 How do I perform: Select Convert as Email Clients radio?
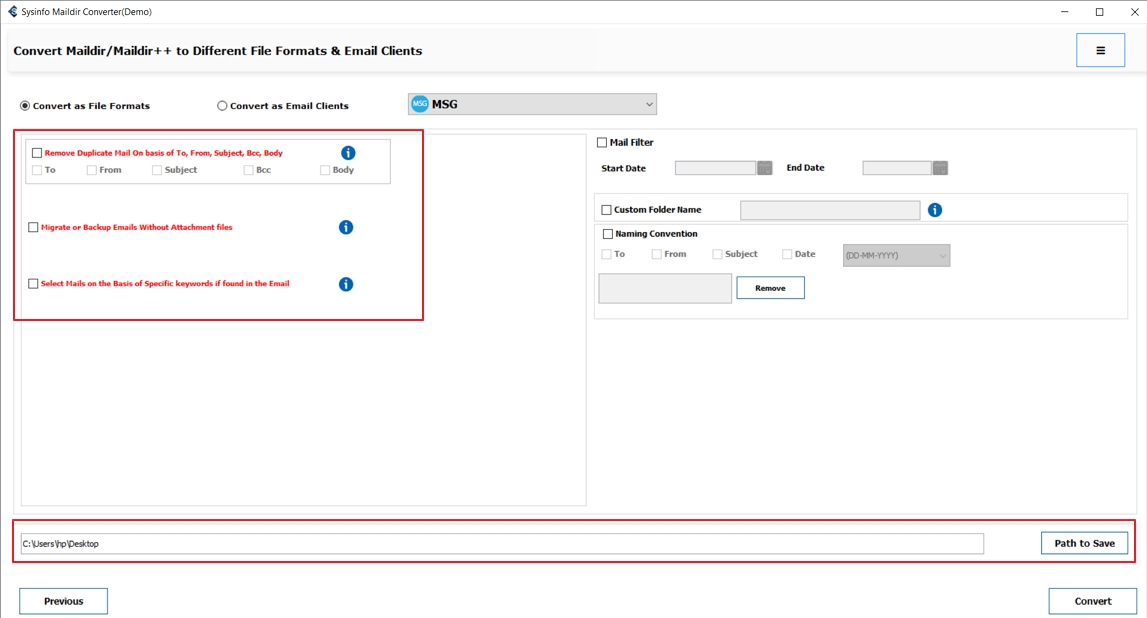[222, 106]
